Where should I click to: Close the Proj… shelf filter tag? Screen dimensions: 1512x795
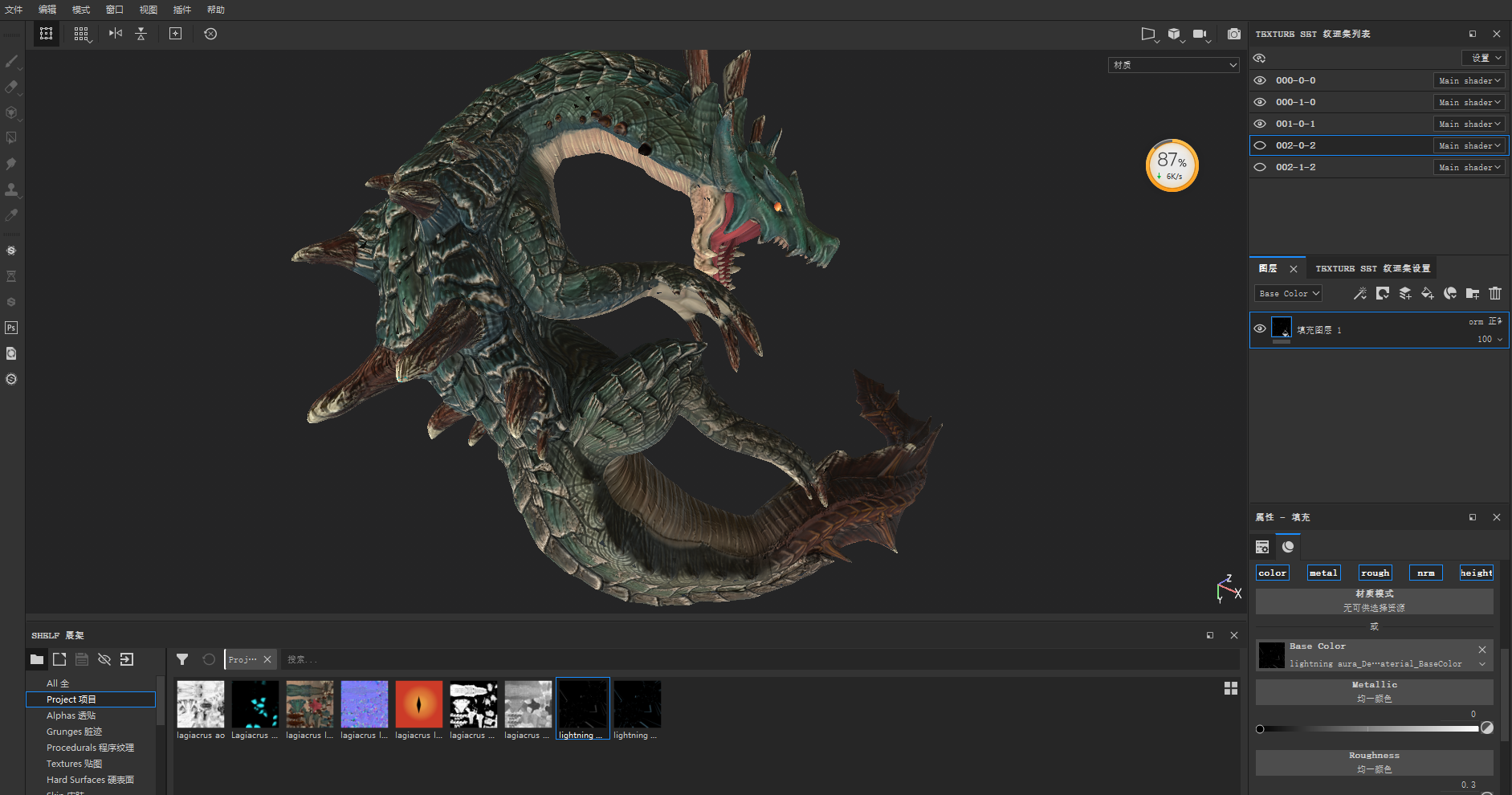267,659
